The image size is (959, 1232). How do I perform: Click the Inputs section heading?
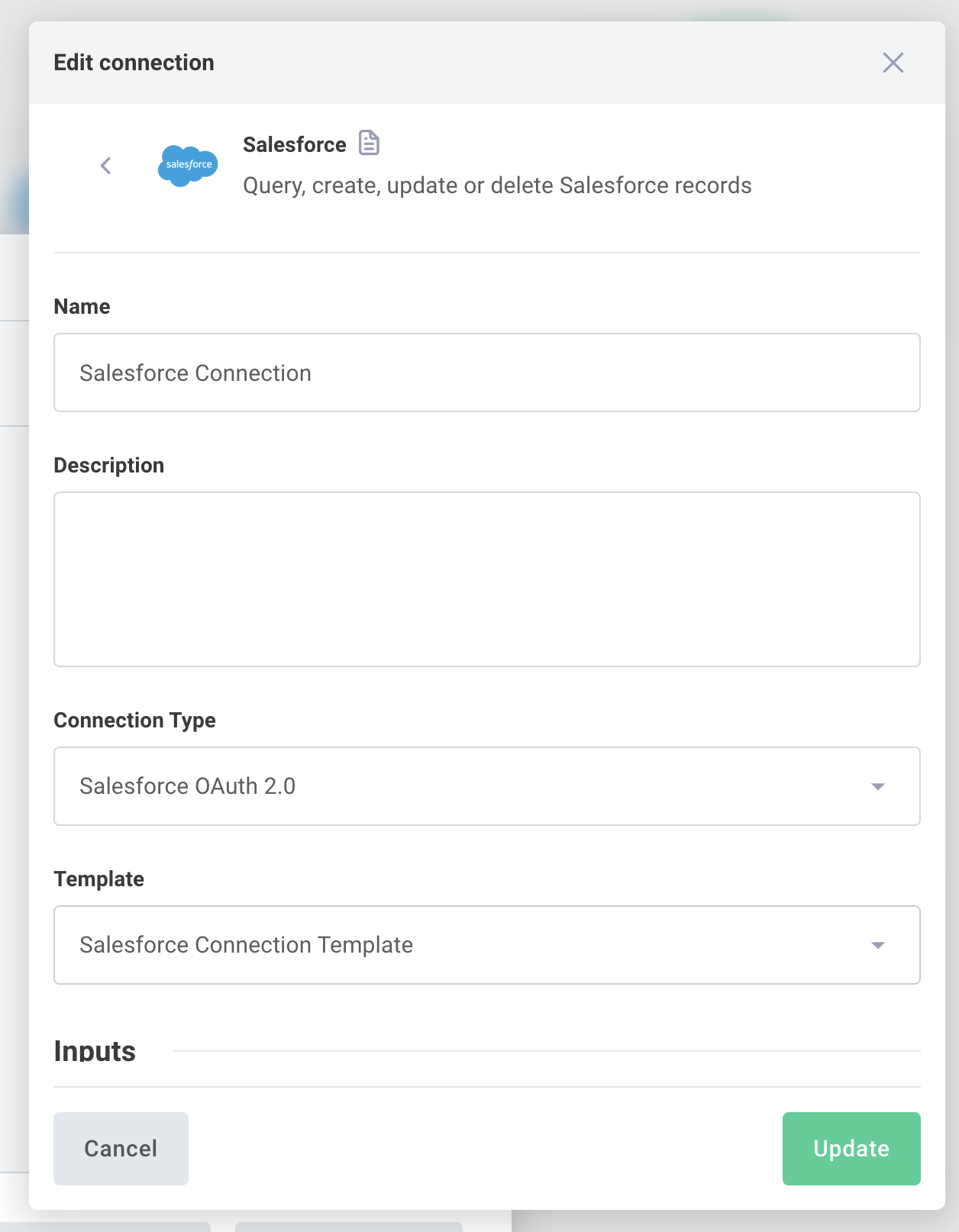(94, 1051)
